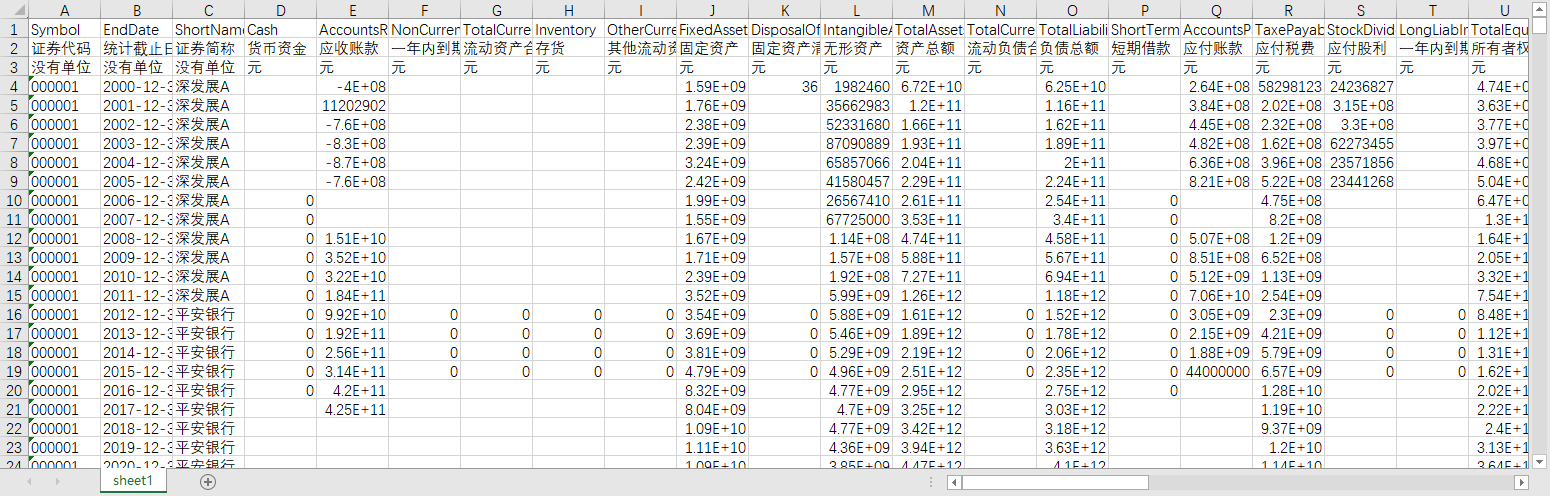
Task: Click the cell with value 1982460
Action: click(x=856, y=87)
